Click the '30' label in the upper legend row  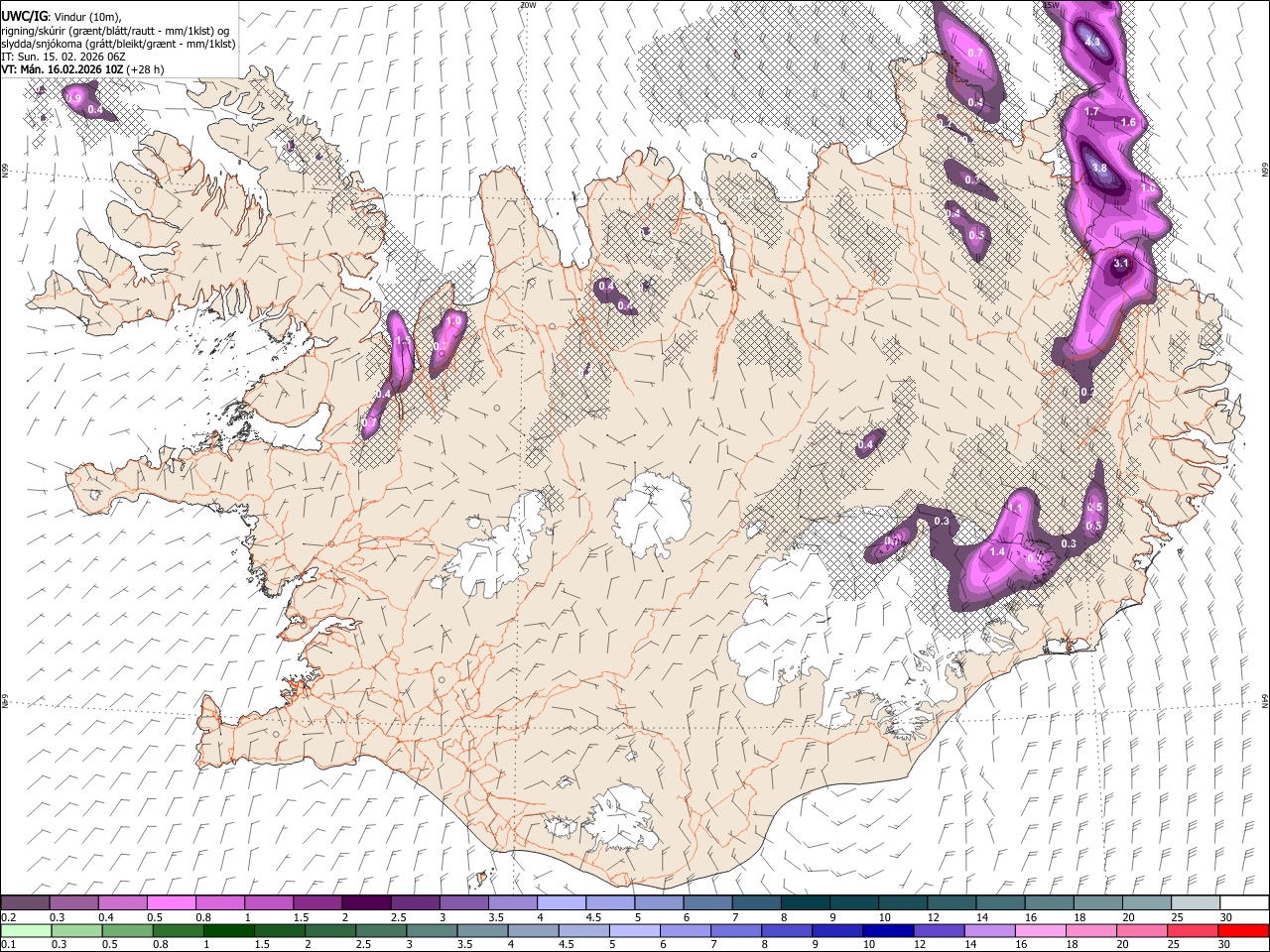pyautogui.click(x=1225, y=917)
